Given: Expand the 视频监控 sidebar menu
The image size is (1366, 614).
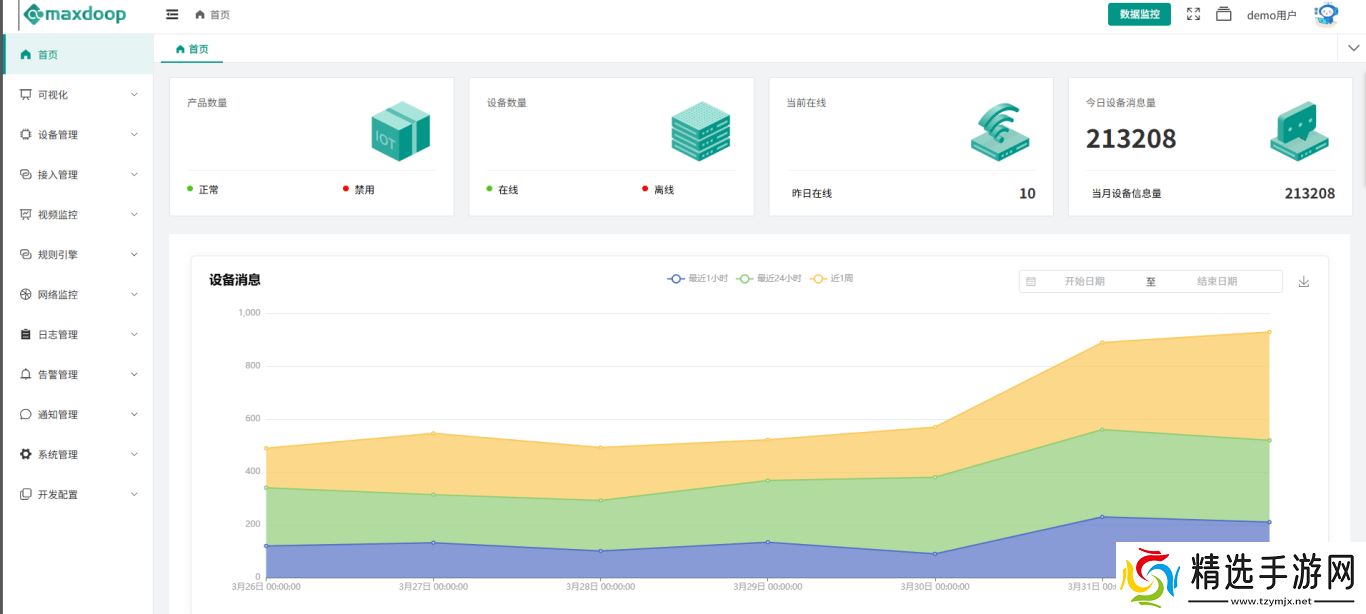Looking at the screenshot, I should (x=77, y=215).
